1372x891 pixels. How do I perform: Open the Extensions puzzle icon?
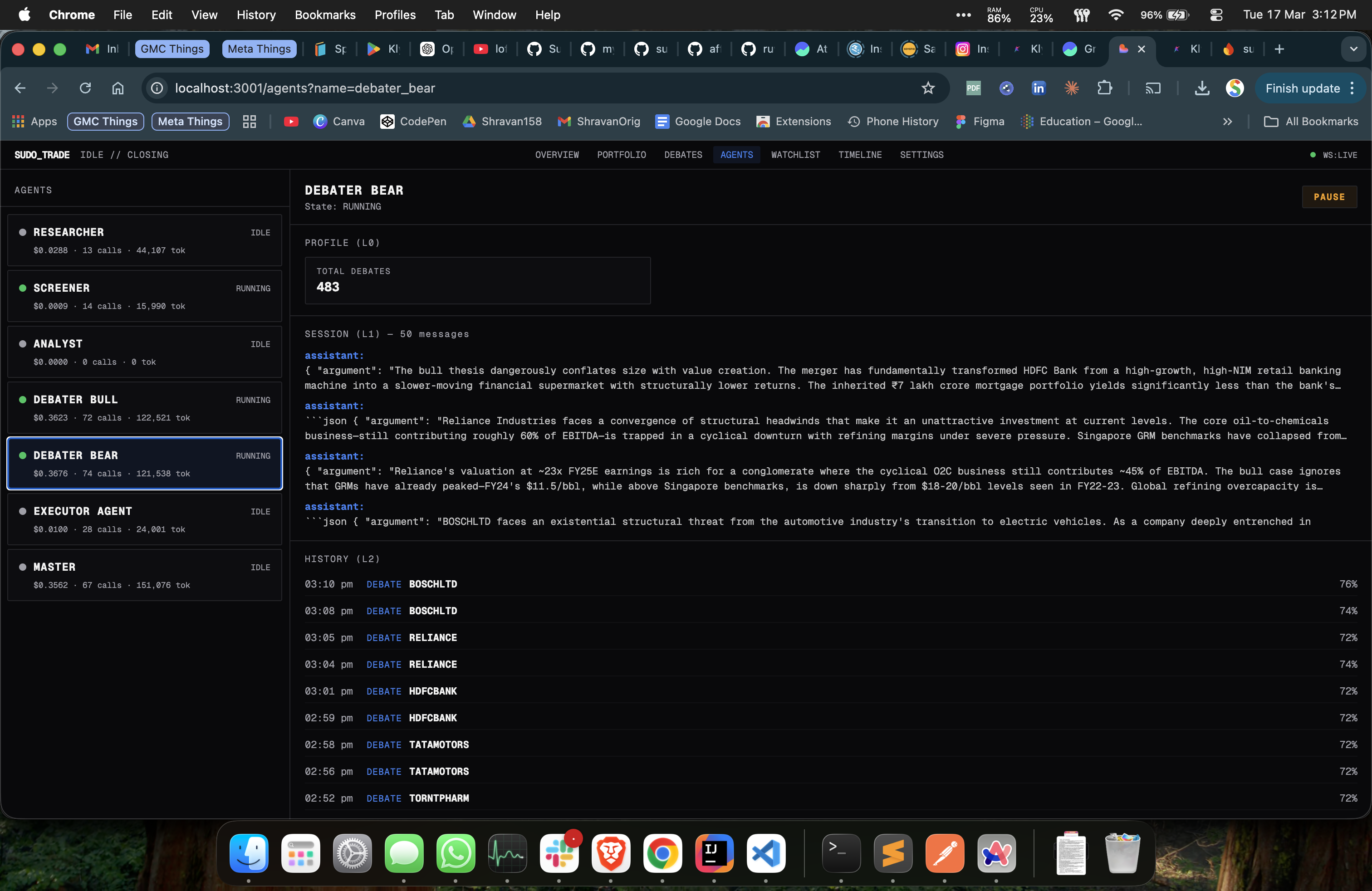pyautogui.click(x=1104, y=88)
